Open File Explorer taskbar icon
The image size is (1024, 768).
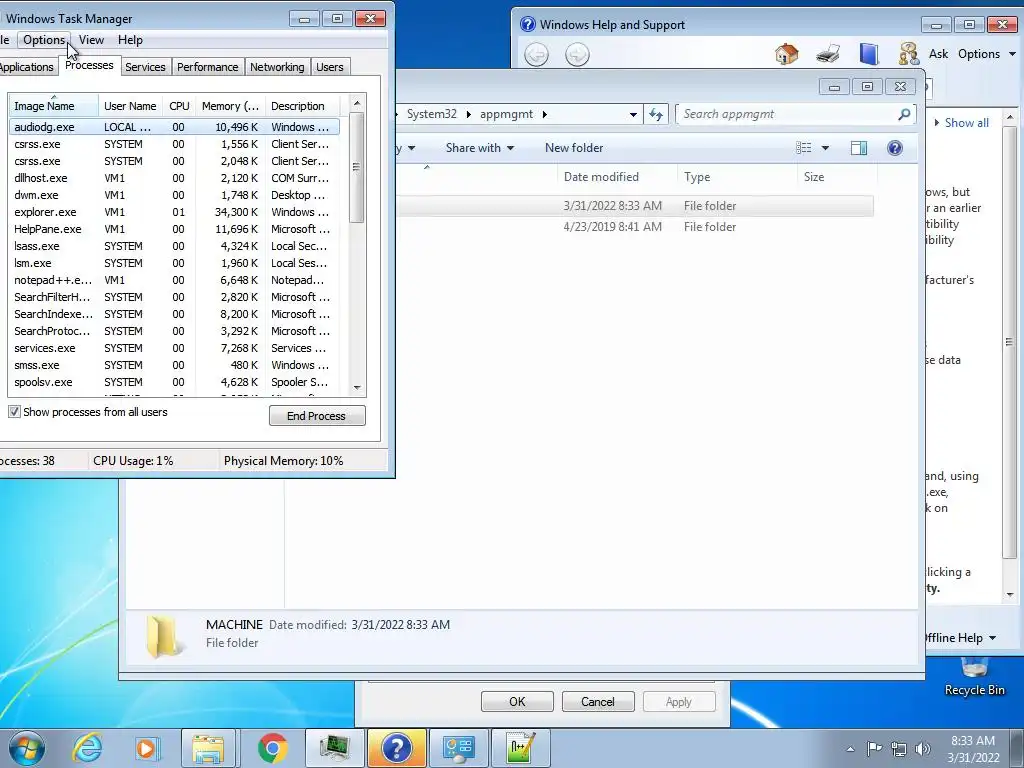pyautogui.click(x=208, y=748)
